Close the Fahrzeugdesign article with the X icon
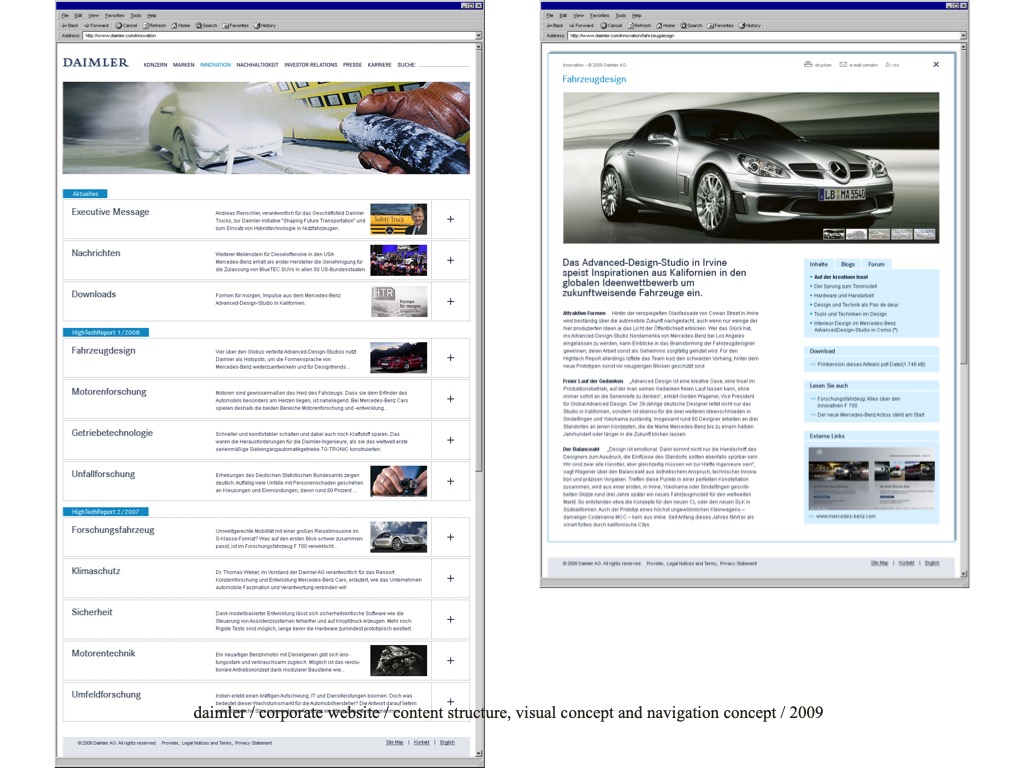The width and height of the screenshot is (1024, 768). pyautogui.click(x=936, y=64)
